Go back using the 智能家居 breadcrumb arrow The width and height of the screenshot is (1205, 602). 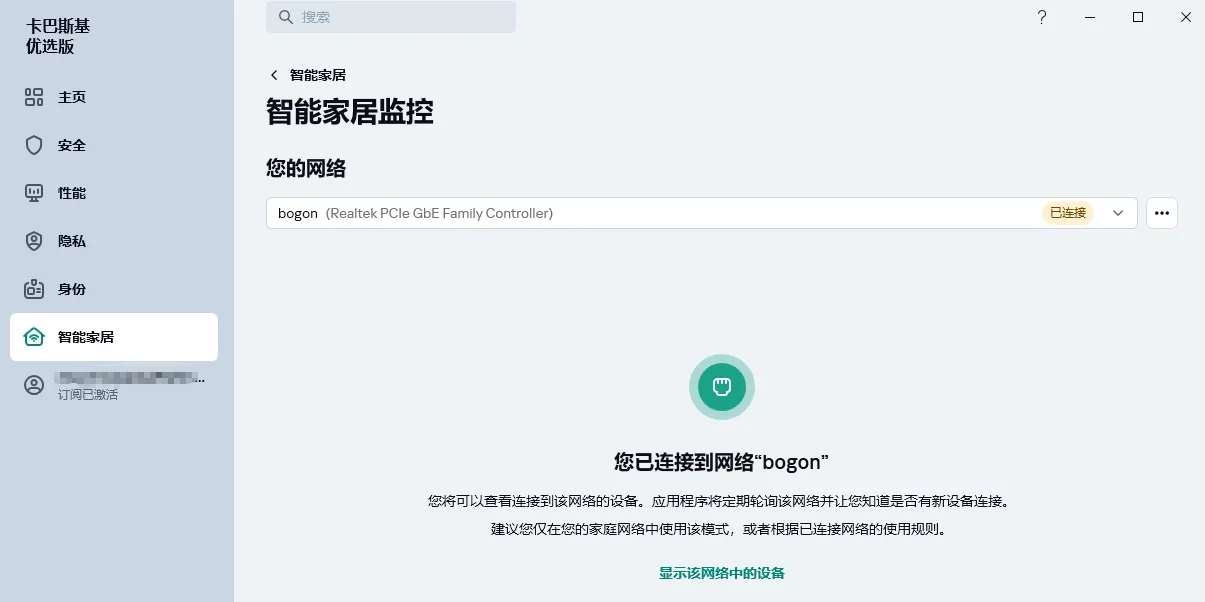pos(274,75)
